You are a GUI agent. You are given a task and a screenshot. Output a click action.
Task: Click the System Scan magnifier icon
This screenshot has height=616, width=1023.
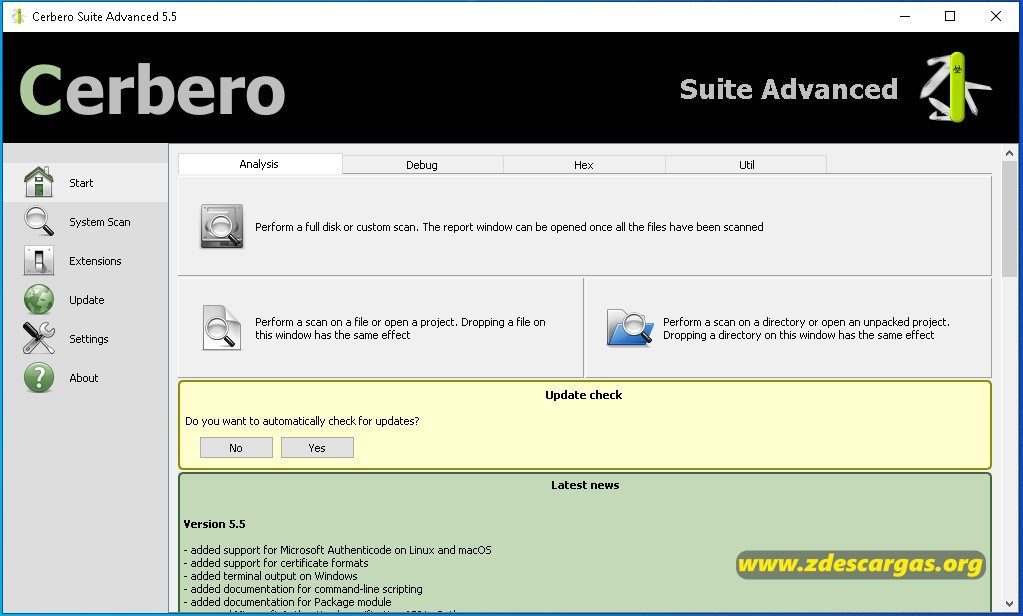coord(38,221)
